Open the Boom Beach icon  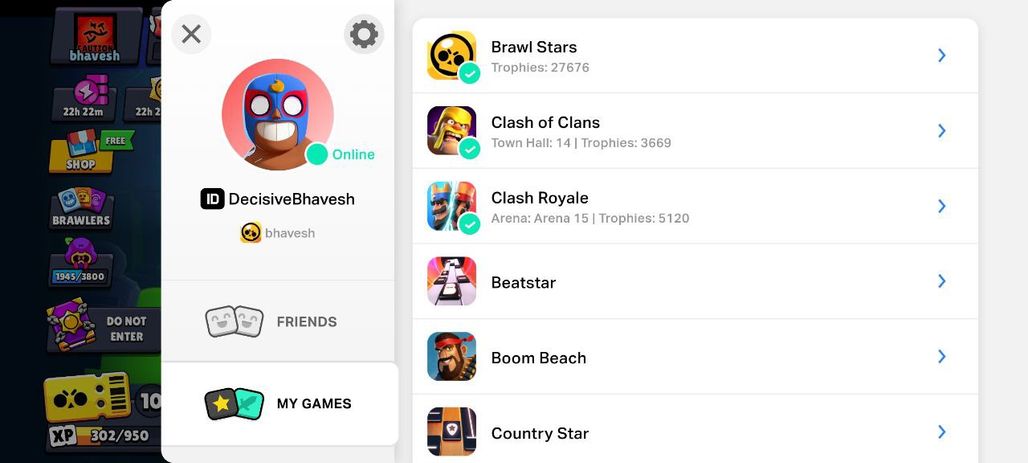click(x=452, y=356)
